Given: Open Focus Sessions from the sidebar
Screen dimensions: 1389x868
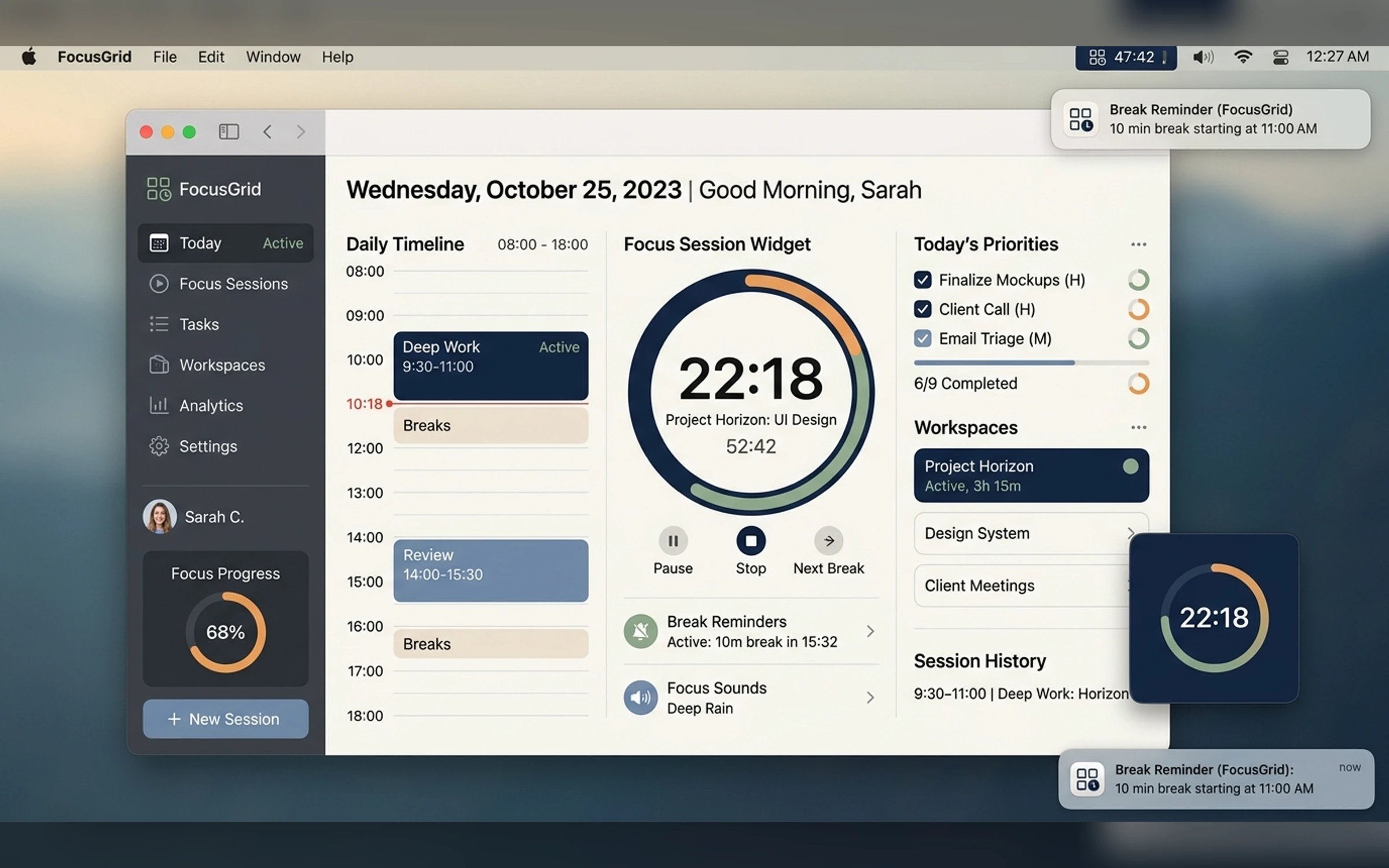Looking at the screenshot, I should pyautogui.click(x=226, y=284).
